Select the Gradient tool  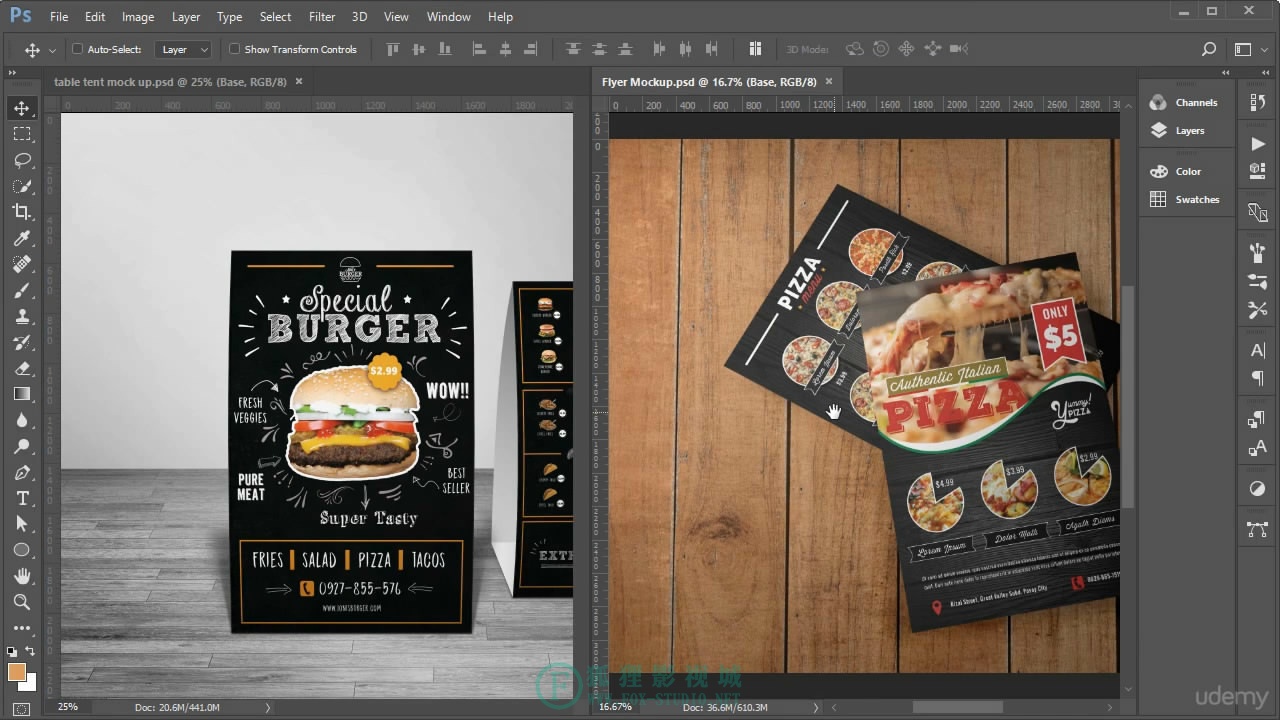pyautogui.click(x=22, y=394)
